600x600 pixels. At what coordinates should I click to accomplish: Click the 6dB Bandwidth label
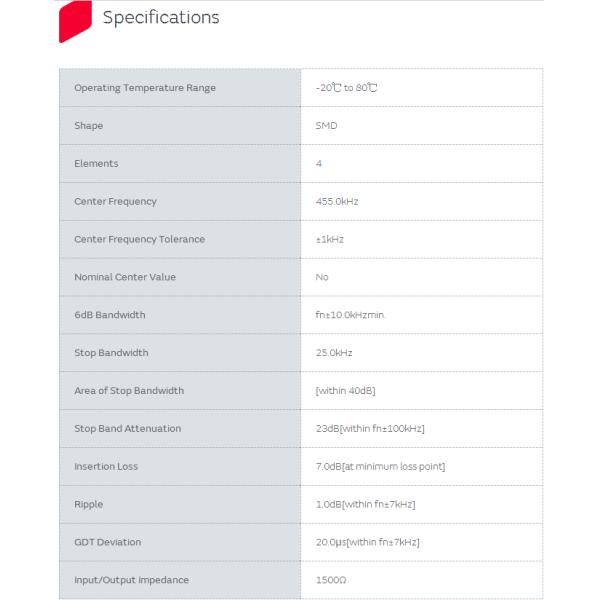tap(110, 315)
